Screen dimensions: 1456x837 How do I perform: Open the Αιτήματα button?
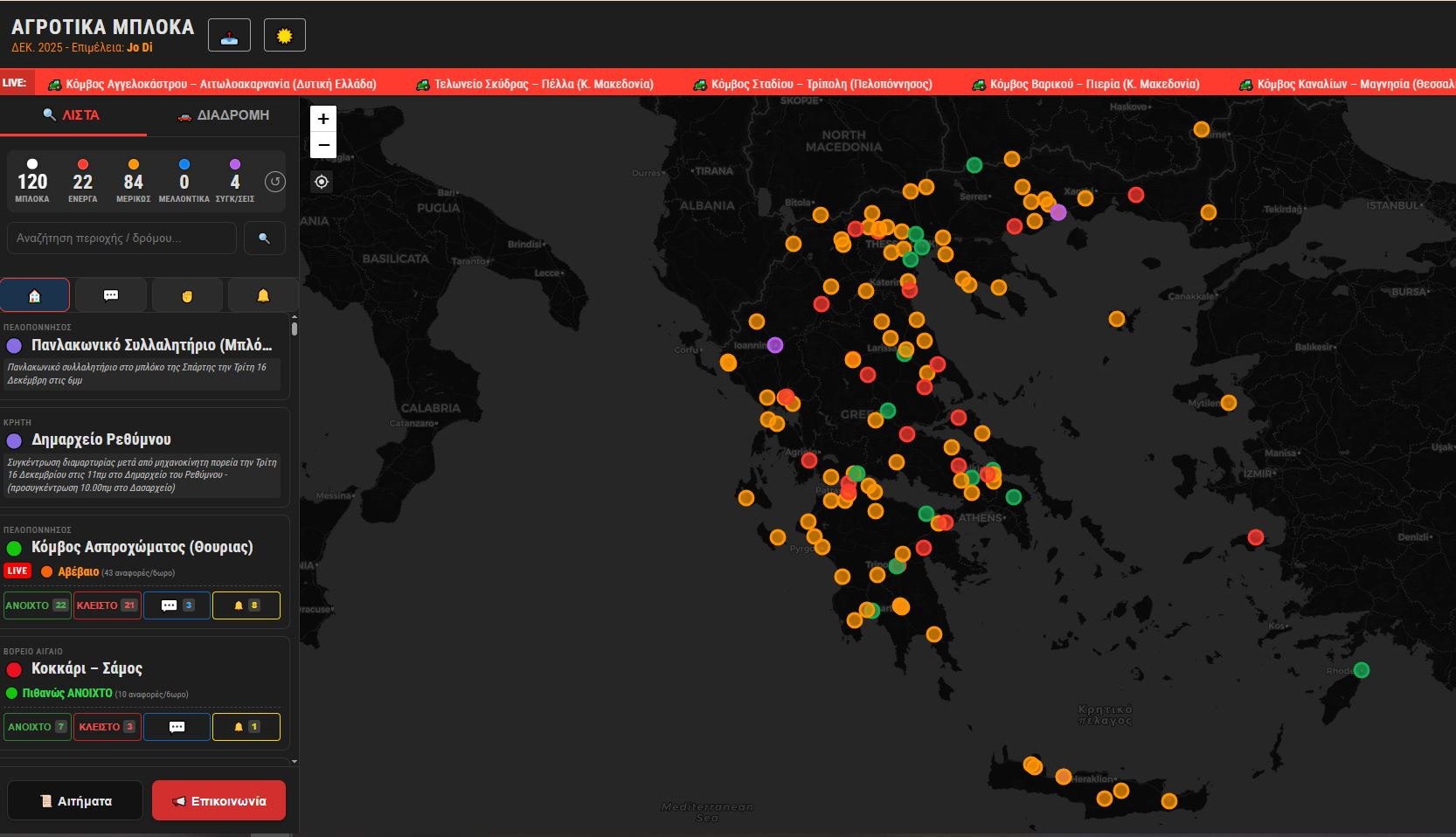[75, 801]
